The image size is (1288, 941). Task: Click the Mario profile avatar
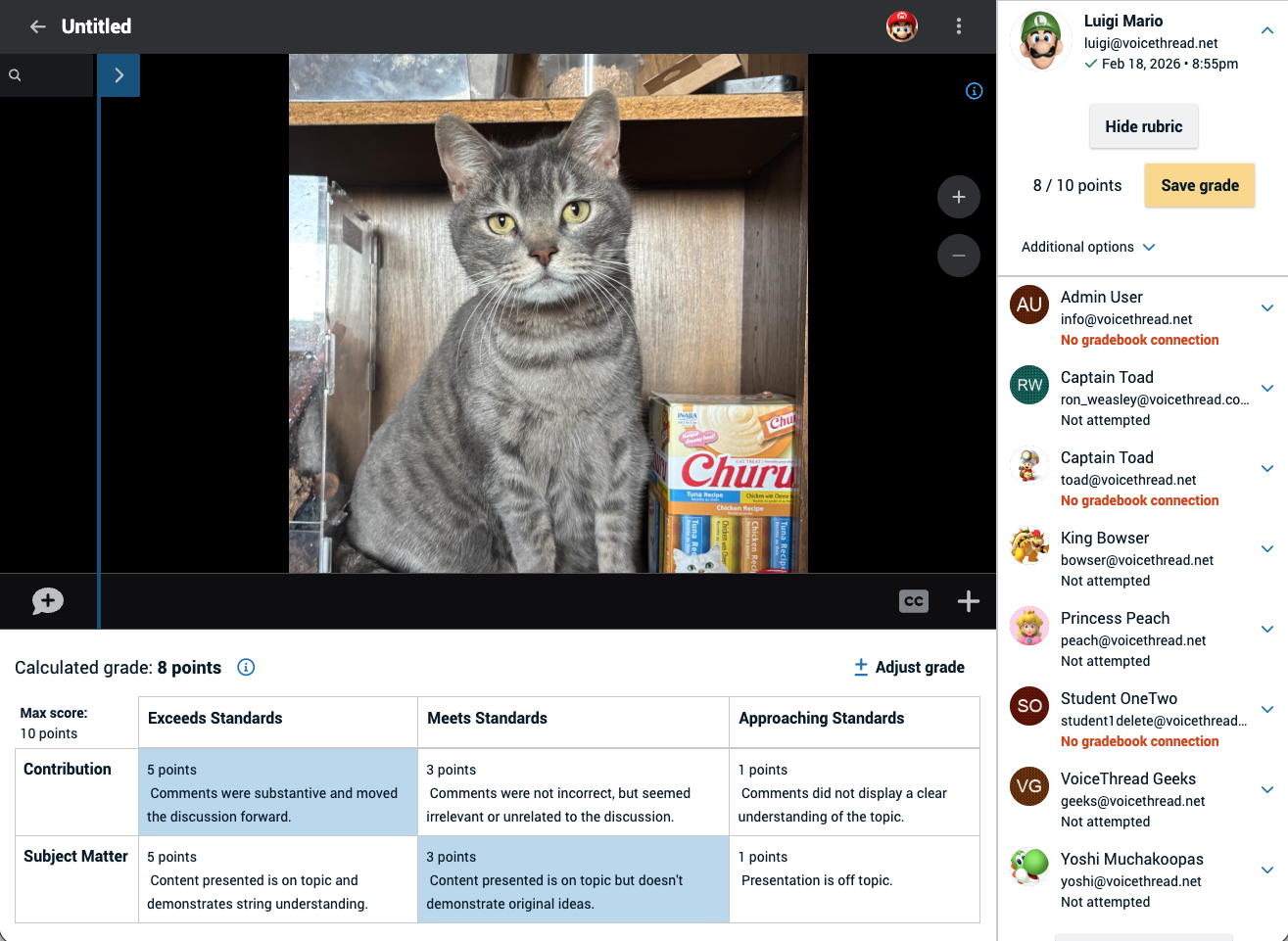point(901,26)
